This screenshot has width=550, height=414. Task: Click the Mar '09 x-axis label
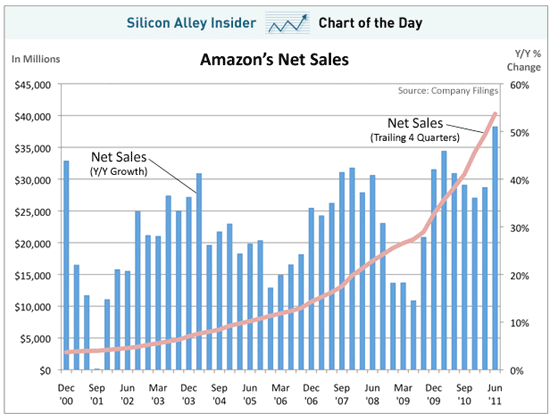pyautogui.click(x=403, y=394)
